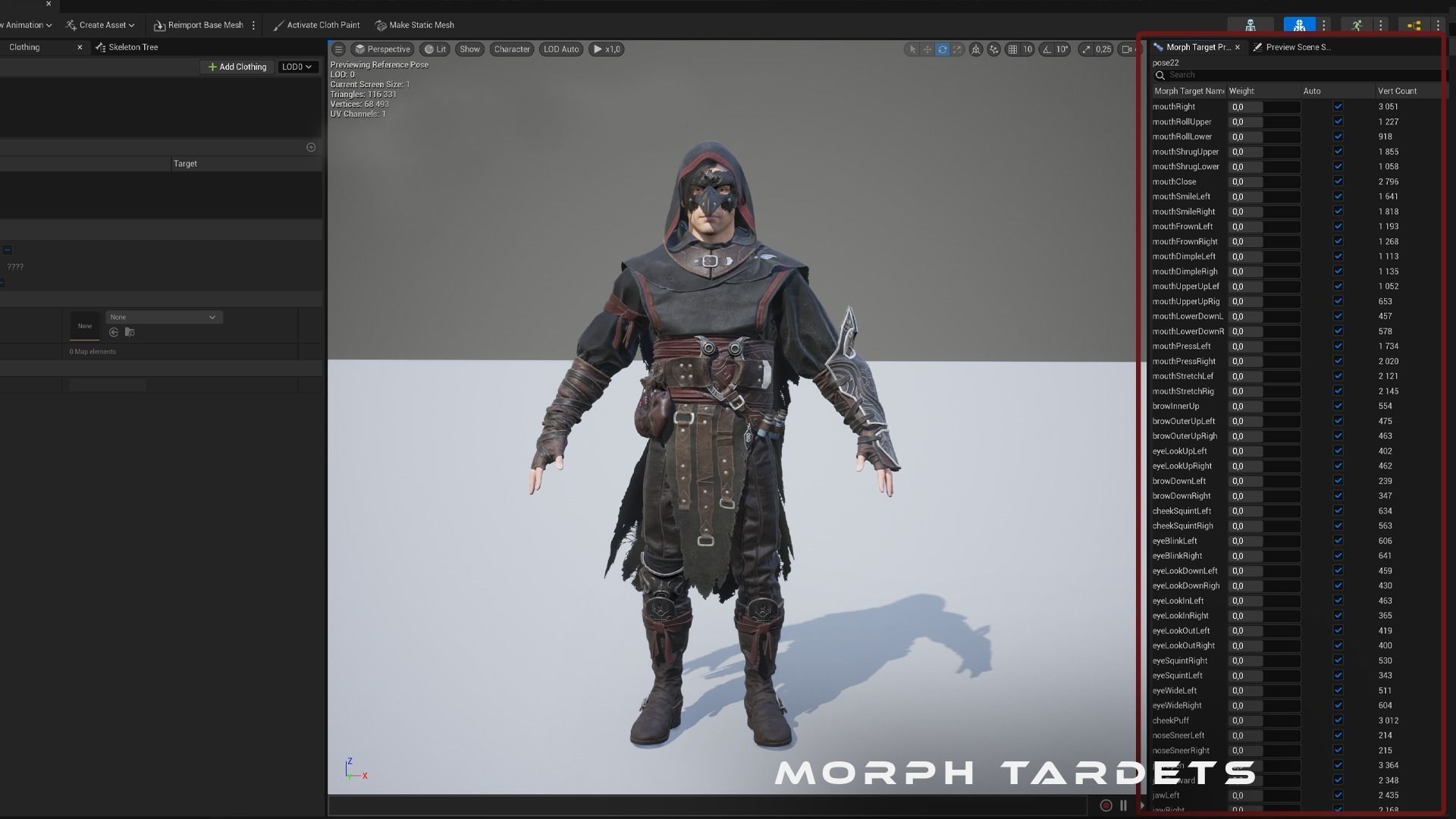This screenshot has width=1456, height=819.
Task: Uncheck the cheekPuff morph target
Action: [1337, 720]
